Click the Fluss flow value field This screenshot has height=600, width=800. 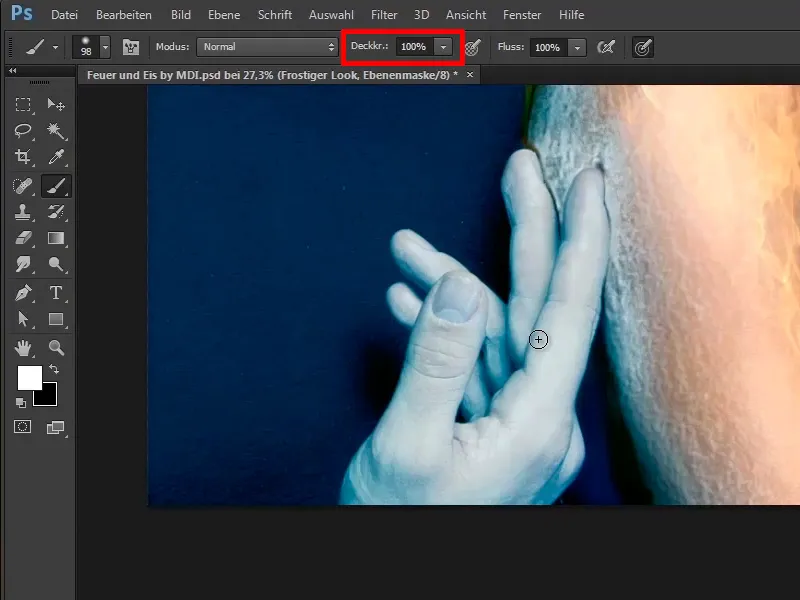tap(548, 47)
